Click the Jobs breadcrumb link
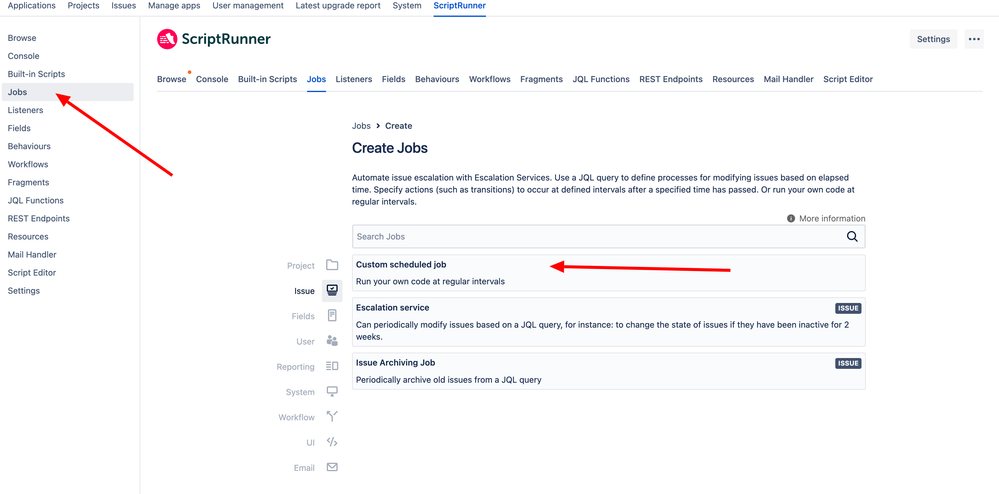The height and width of the screenshot is (494, 999). [x=361, y=126]
